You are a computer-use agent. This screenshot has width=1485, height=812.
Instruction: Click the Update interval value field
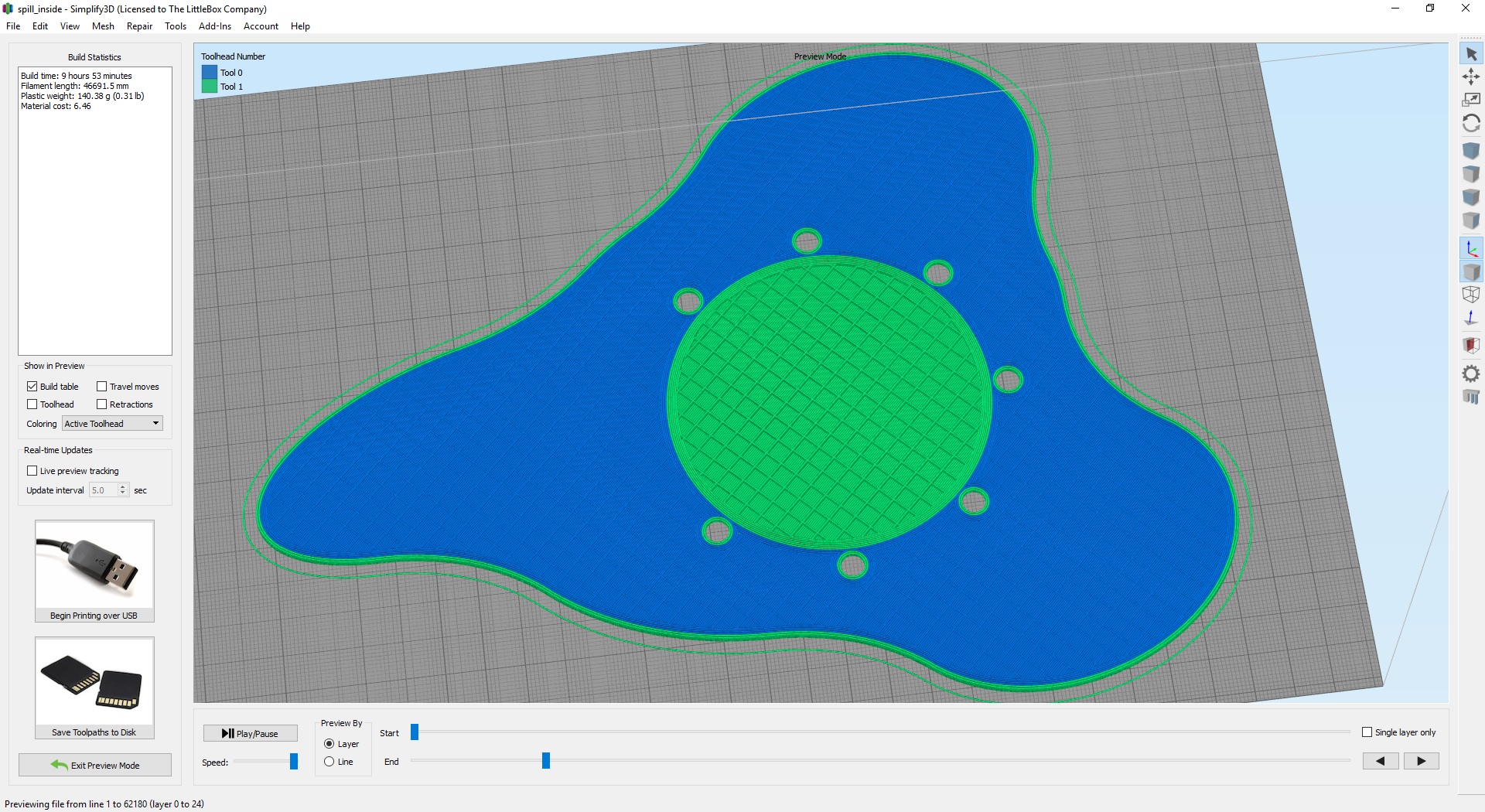(x=104, y=490)
